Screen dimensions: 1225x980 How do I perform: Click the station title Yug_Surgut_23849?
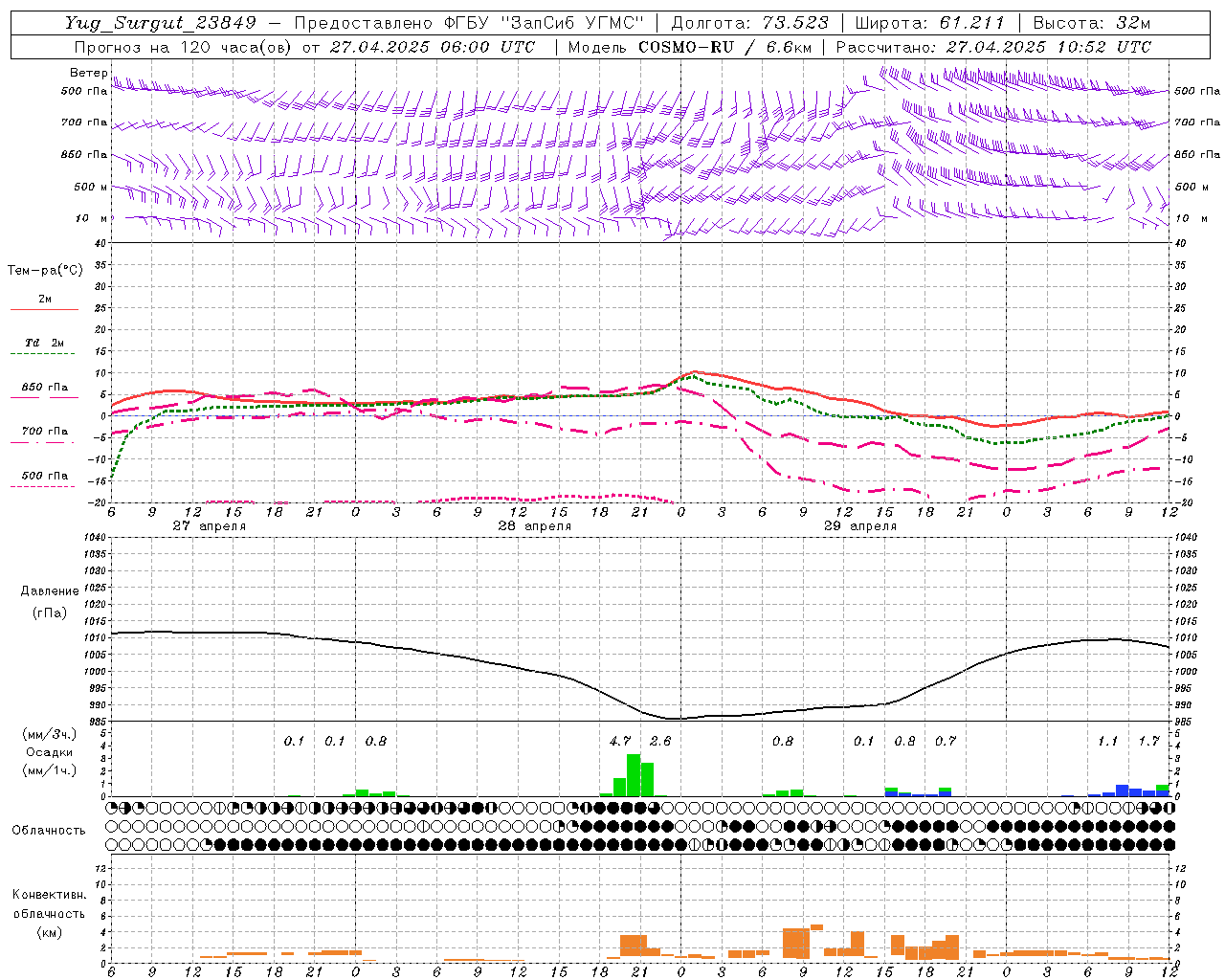pos(161,23)
